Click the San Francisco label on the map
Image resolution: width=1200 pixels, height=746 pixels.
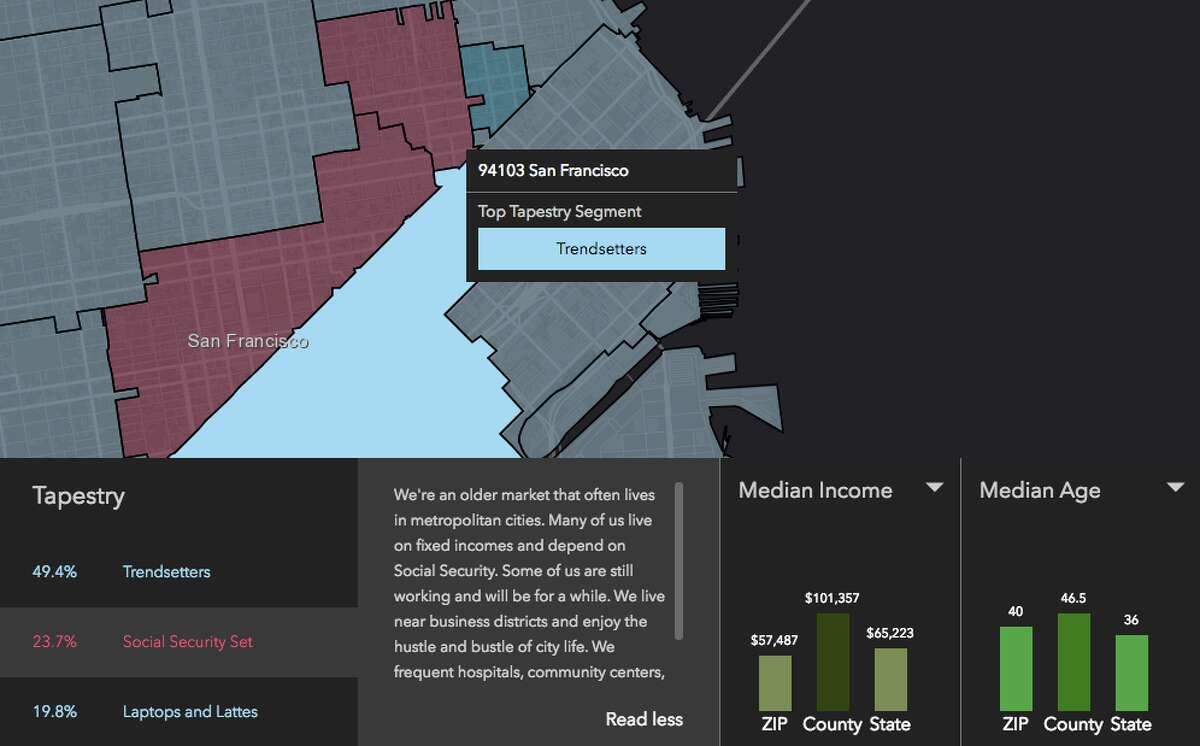[x=247, y=341]
